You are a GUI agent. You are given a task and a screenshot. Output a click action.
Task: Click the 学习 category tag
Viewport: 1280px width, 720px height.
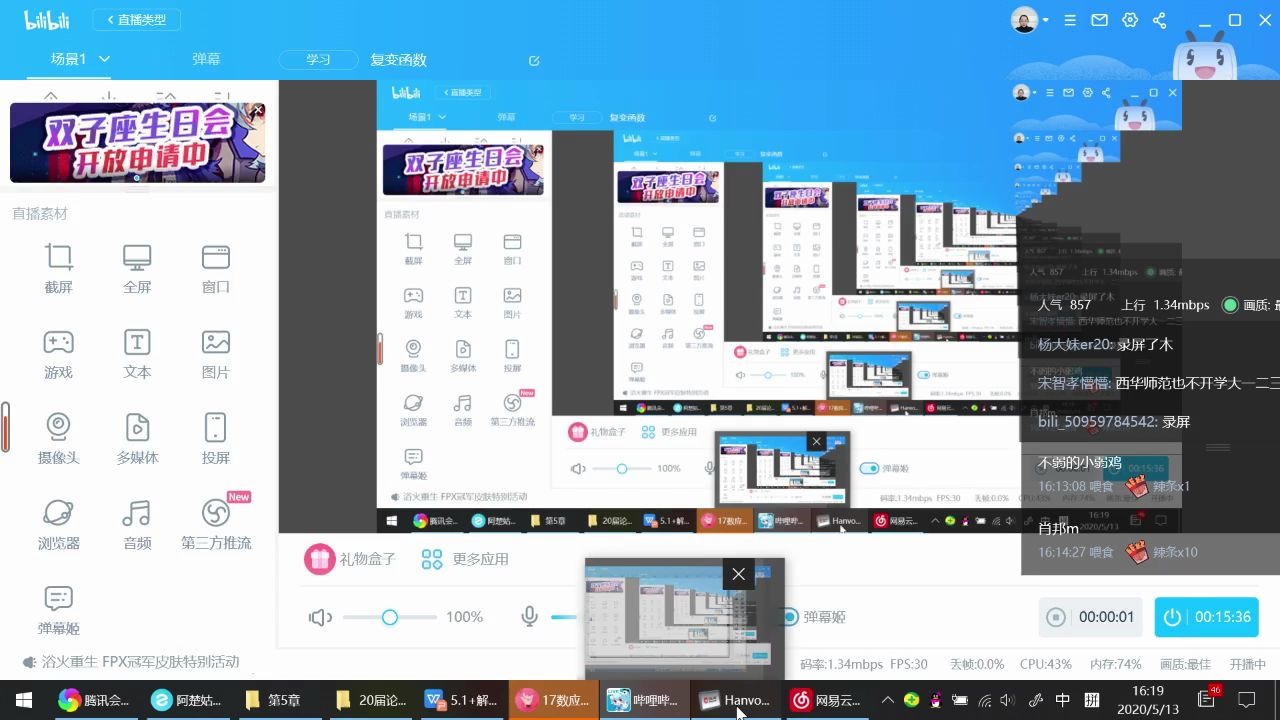pos(319,60)
